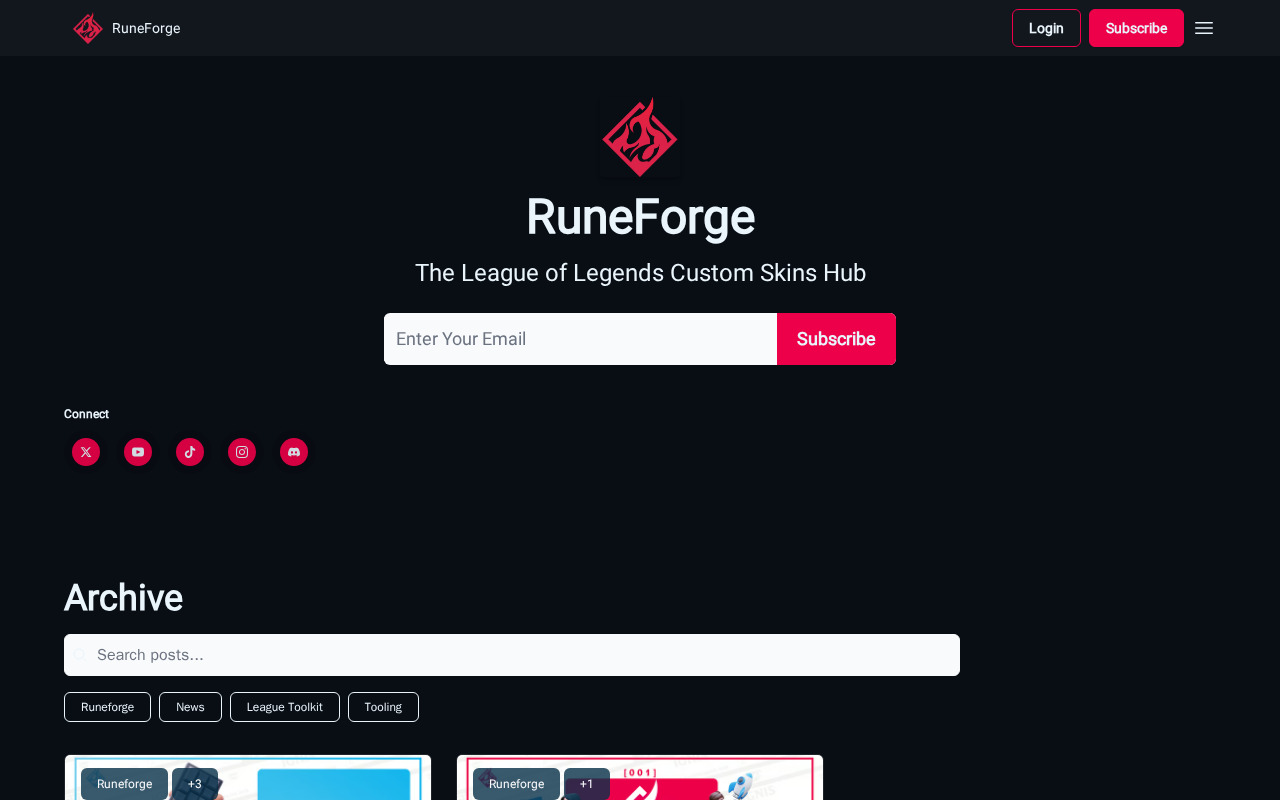Click the Login button
The width and height of the screenshot is (1280, 800).
[1046, 28]
